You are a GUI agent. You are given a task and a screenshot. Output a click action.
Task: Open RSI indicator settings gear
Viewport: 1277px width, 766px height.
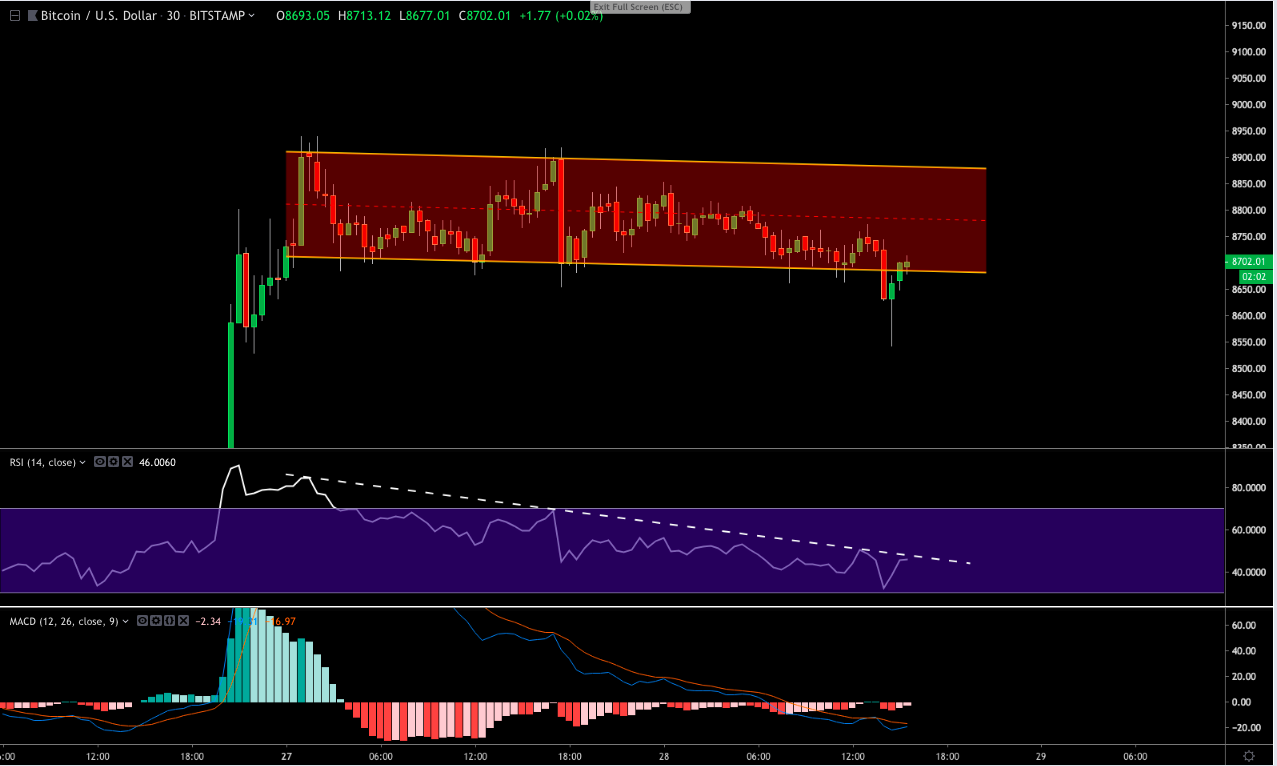pyautogui.click(x=113, y=462)
